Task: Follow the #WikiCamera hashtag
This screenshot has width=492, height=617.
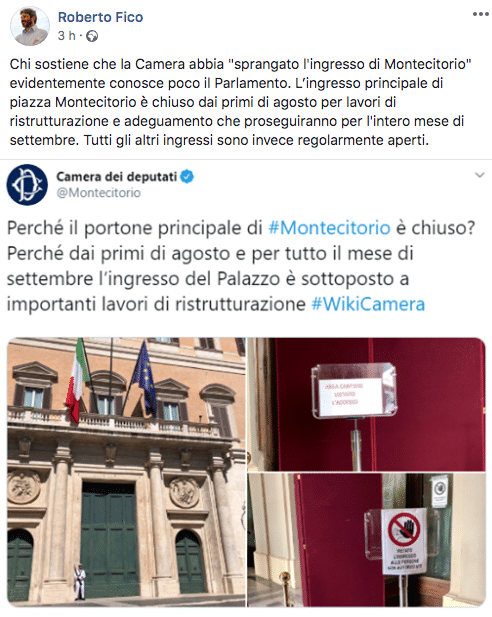Action: [368, 304]
